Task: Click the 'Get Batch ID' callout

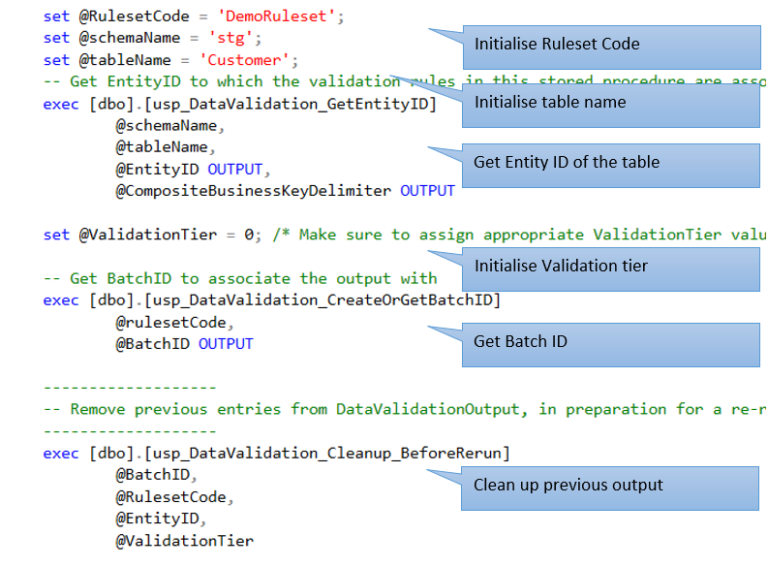Action: [x=611, y=345]
